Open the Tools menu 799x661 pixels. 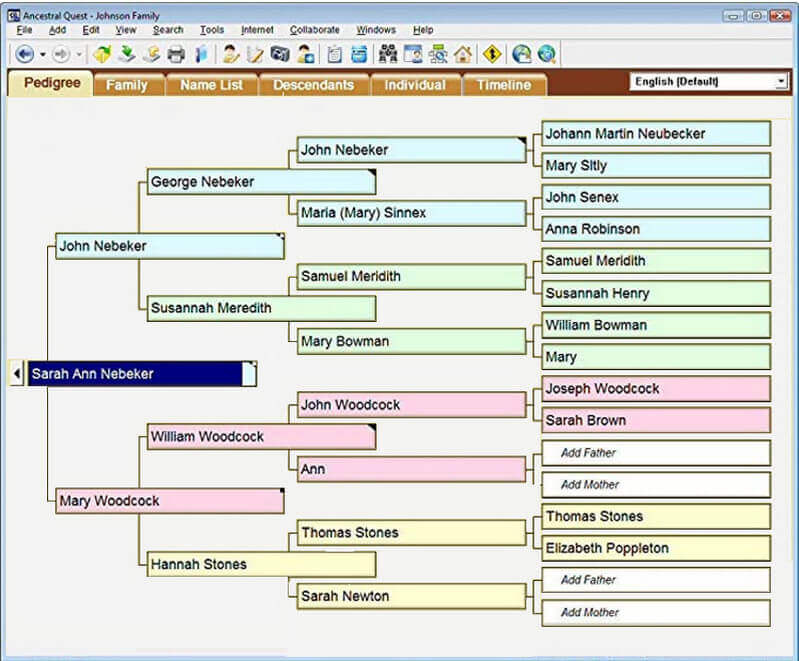[x=211, y=30]
